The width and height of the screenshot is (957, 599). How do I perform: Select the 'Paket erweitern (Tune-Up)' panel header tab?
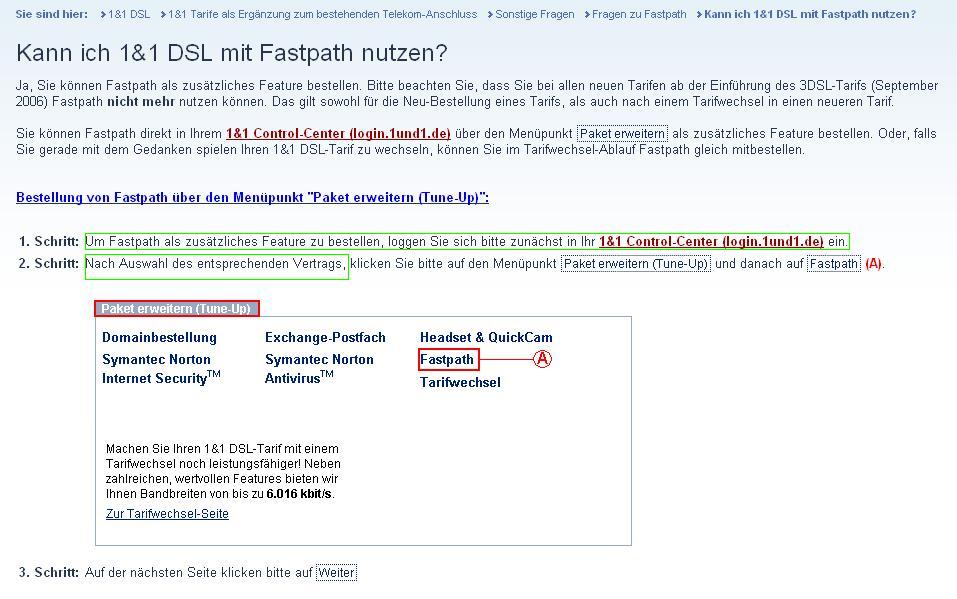point(176,308)
